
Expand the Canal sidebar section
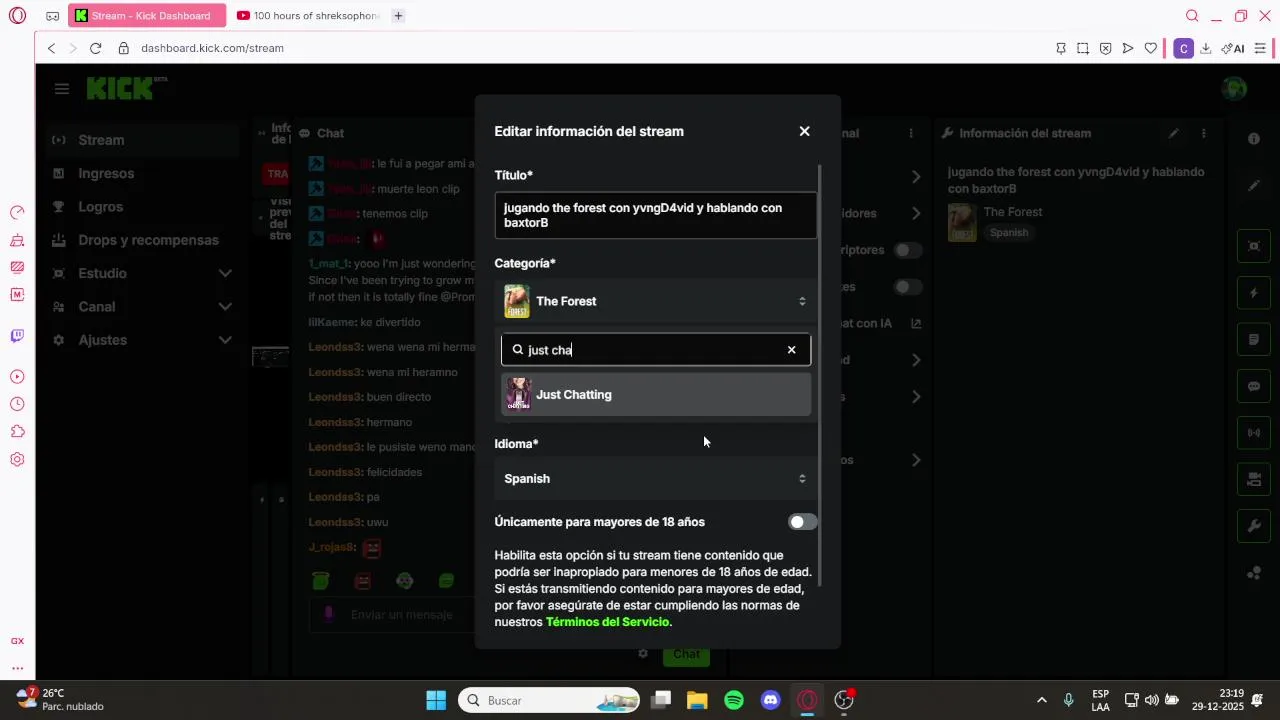tap(143, 307)
